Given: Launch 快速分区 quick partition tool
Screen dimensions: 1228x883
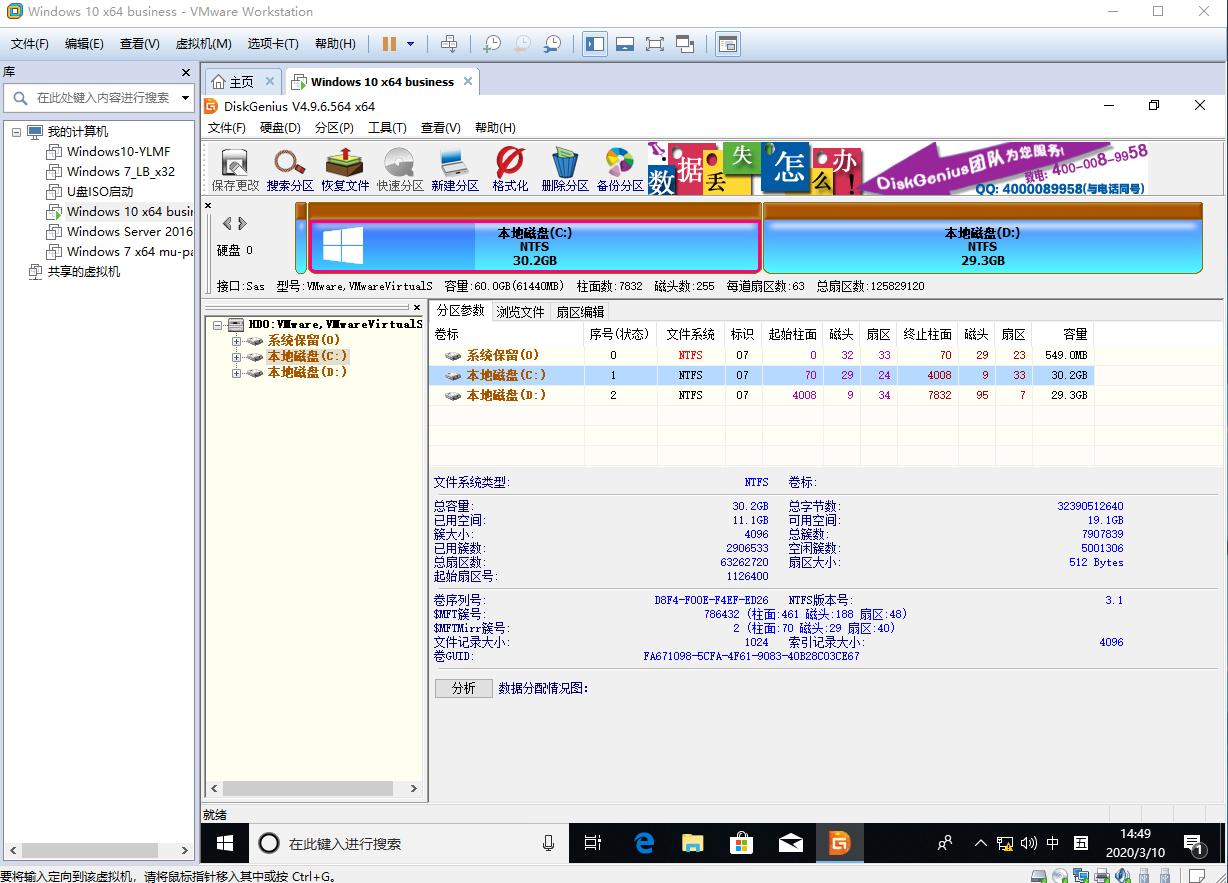Looking at the screenshot, I should [399, 167].
